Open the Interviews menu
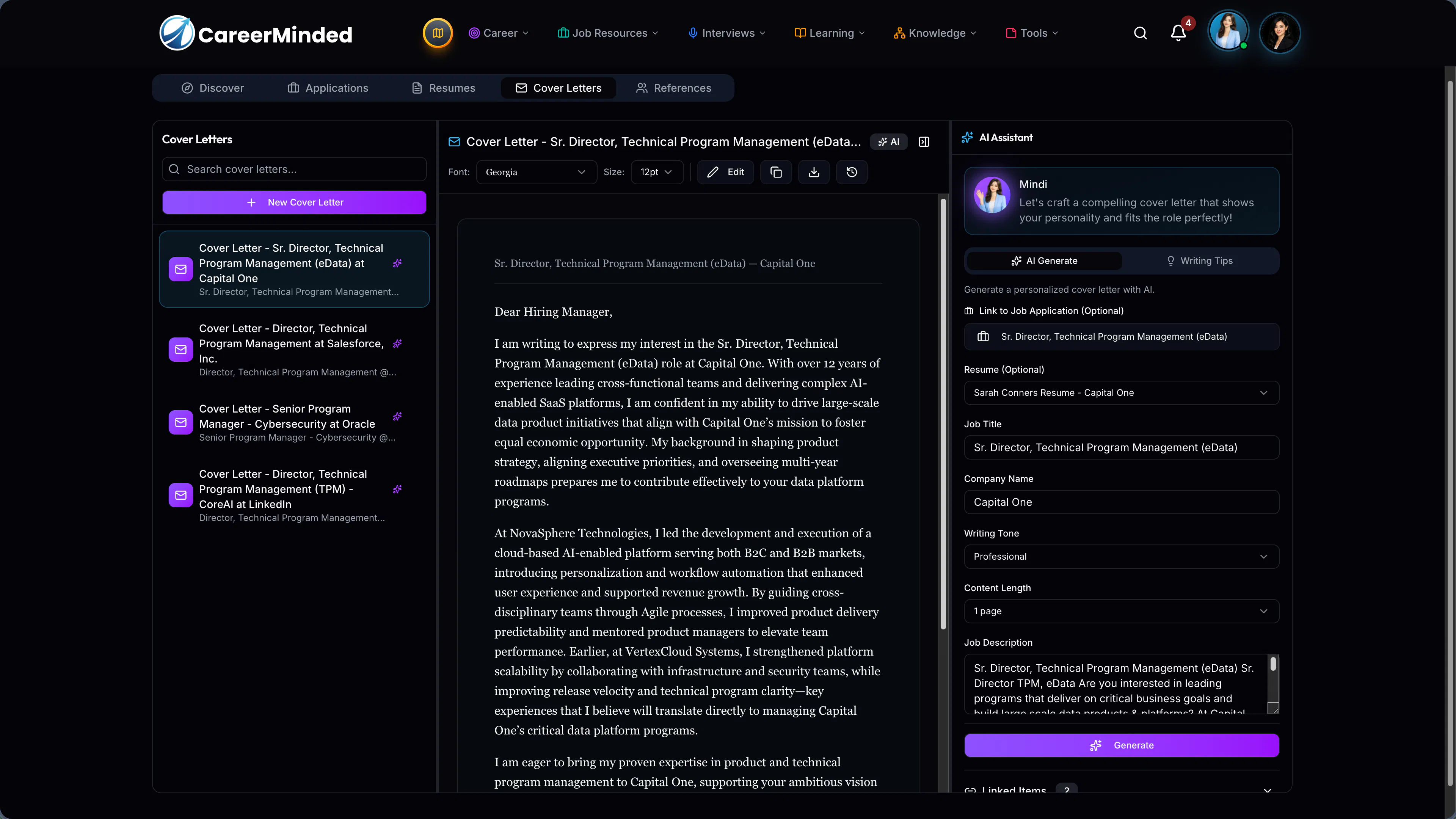The width and height of the screenshot is (1456, 819). pyautogui.click(x=726, y=33)
